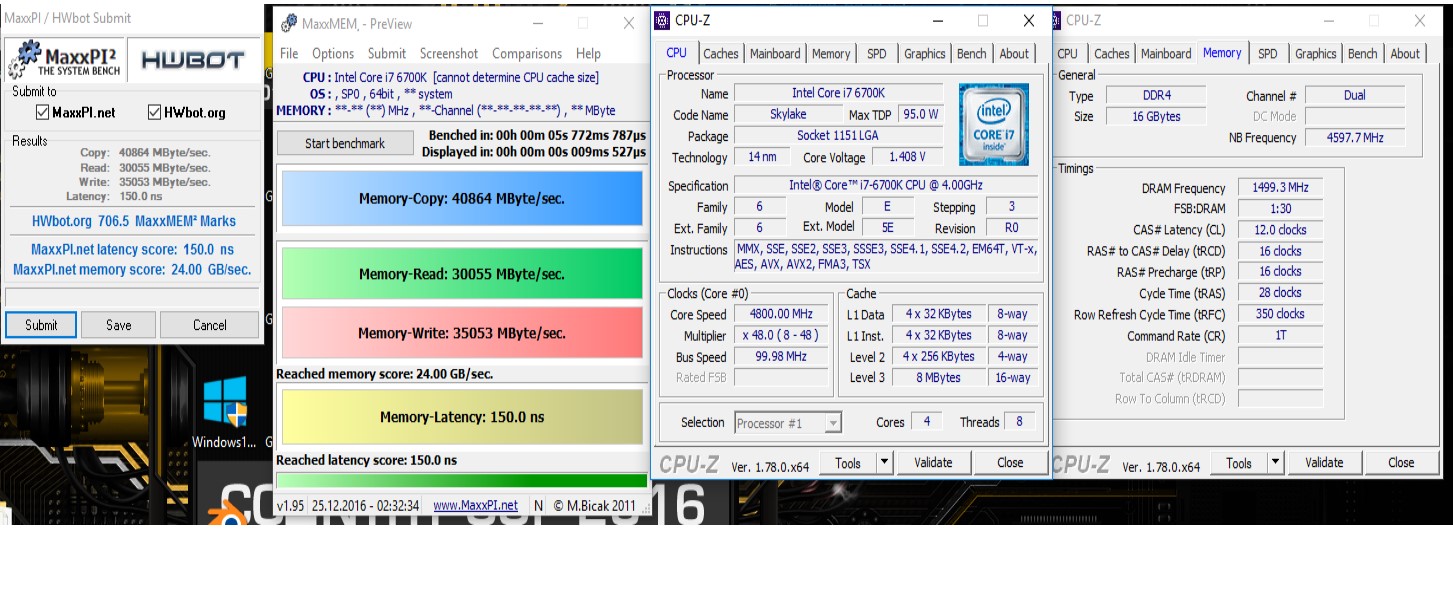This screenshot has width=1453, height=609.
Task: Open the Comparisons menu in MaxxMEM
Action: (x=527, y=53)
